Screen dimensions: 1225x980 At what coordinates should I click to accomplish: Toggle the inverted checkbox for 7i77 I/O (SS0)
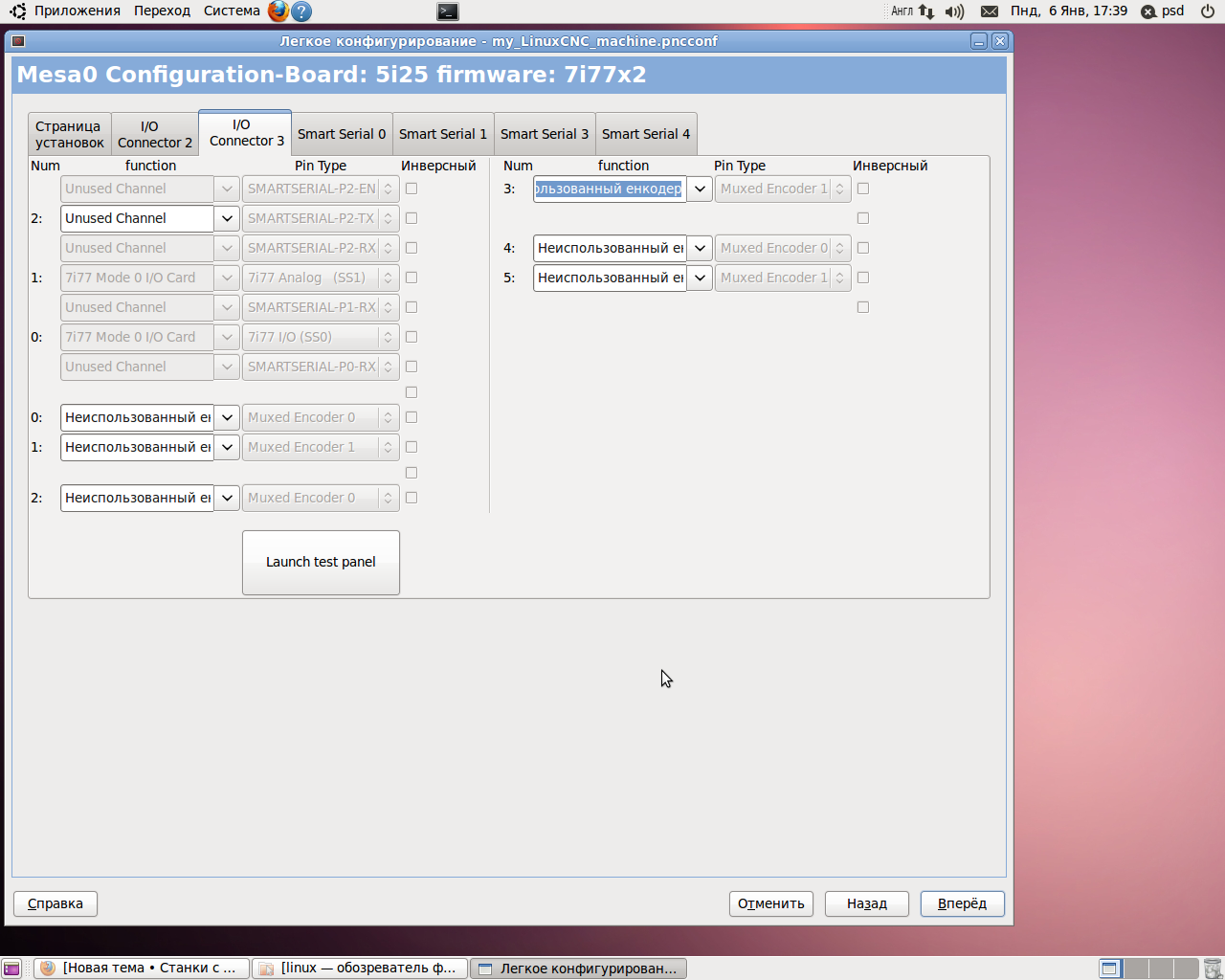coord(412,337)
